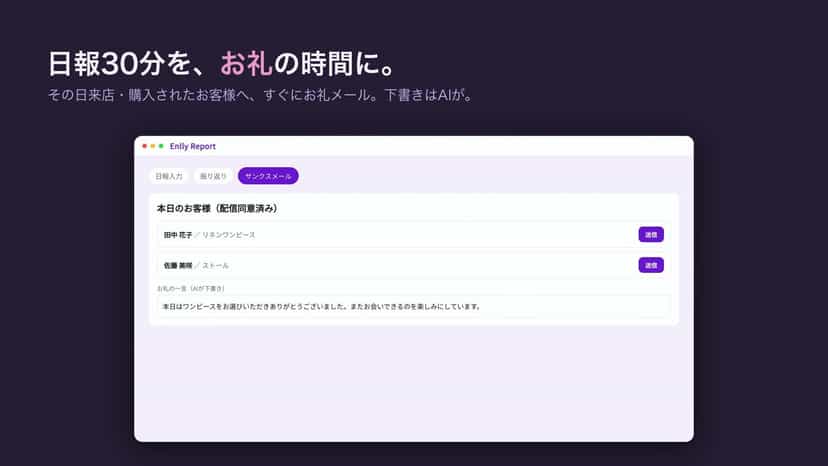Click the リネンワンピース item text
Viewport: 828px width, 466px height.
(x=229, y=235)
